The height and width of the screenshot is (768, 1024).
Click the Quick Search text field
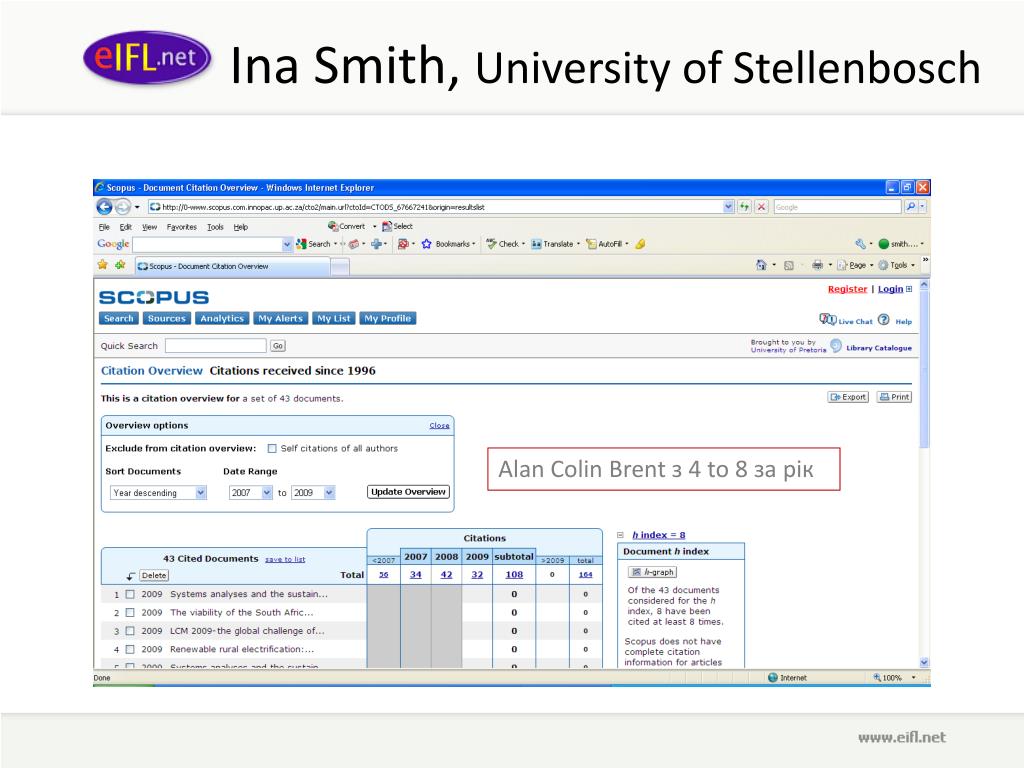point(216,345)
